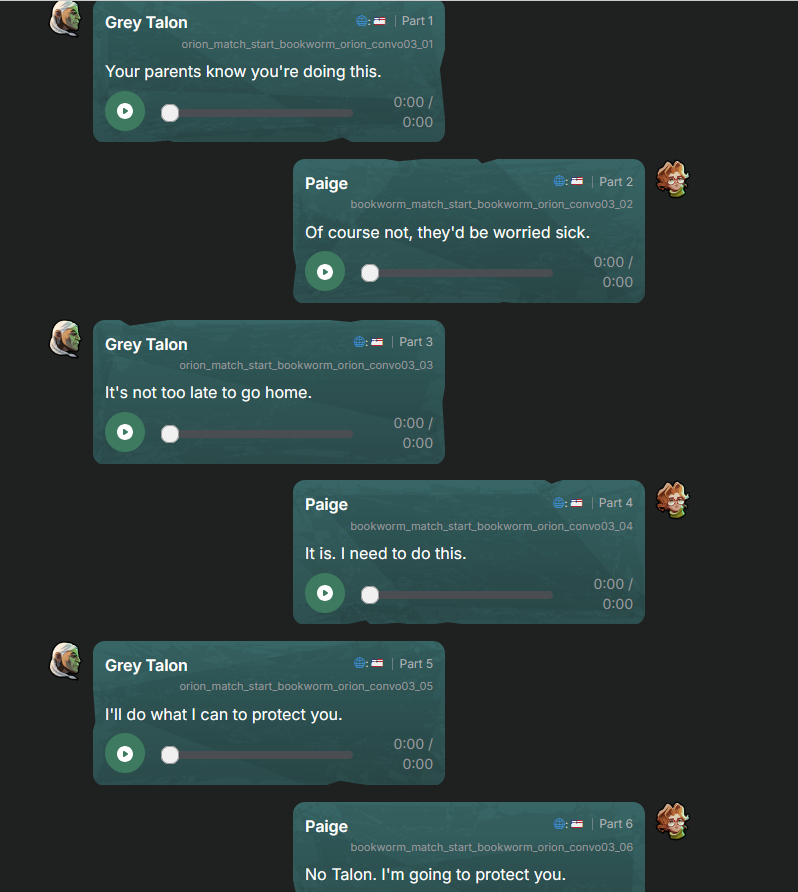Image resolution: width=798 pixels, height=892 pixels.
Task: Click Grey Talon's avatar beside Part 1
Action: click(x=65, y=18)
